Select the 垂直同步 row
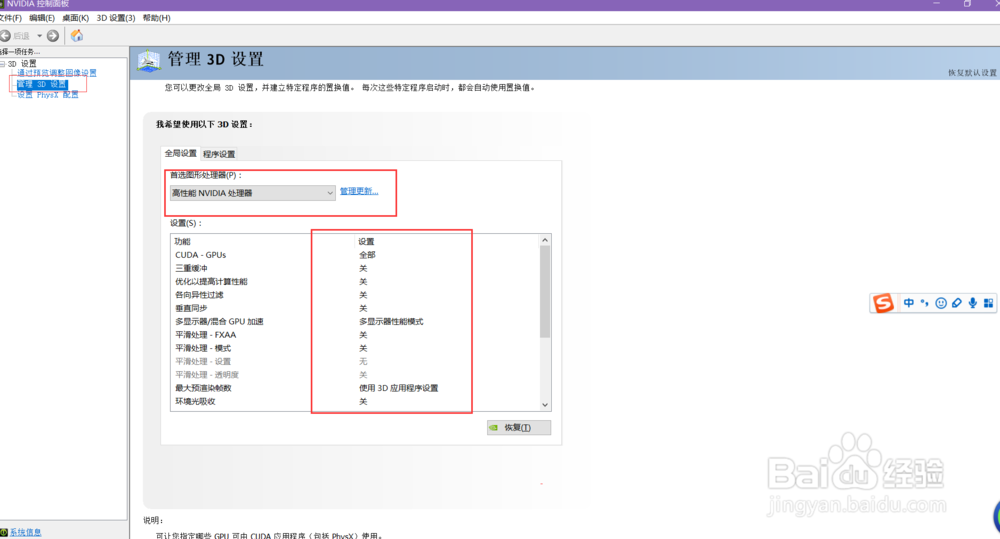Image resolution: width=1000 pixels, height=539 pixels. tap(355, 308)
